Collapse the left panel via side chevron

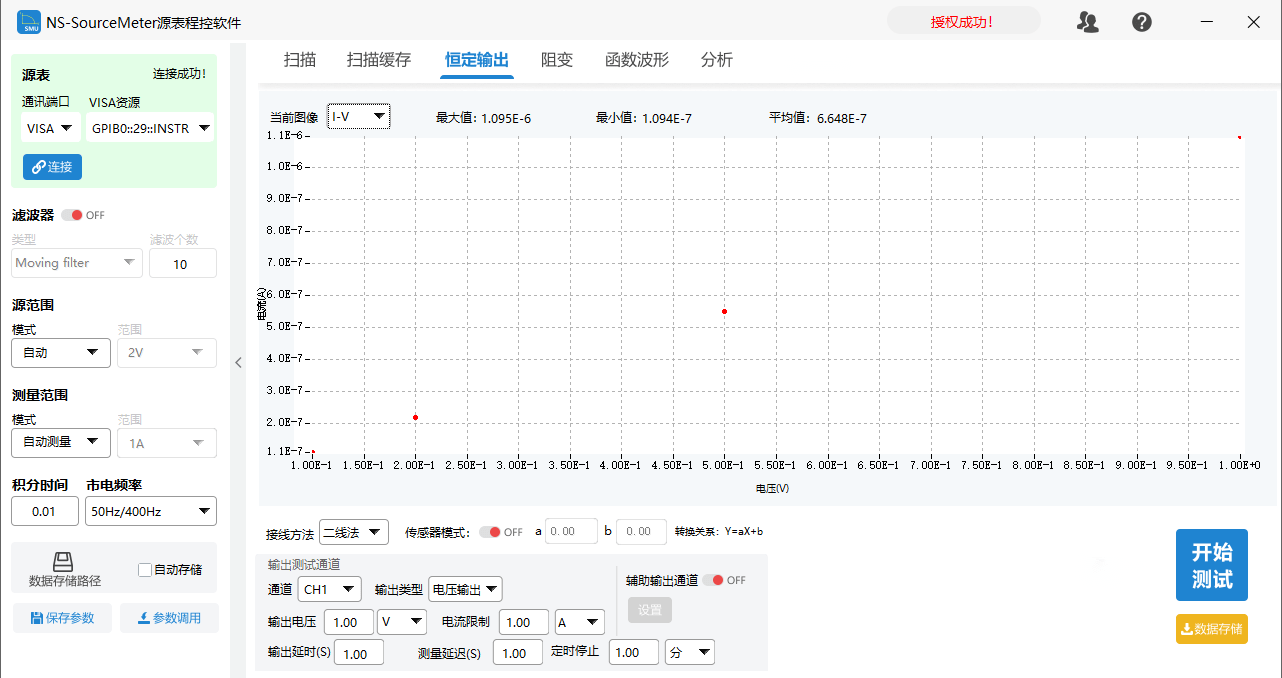point(238,362)
